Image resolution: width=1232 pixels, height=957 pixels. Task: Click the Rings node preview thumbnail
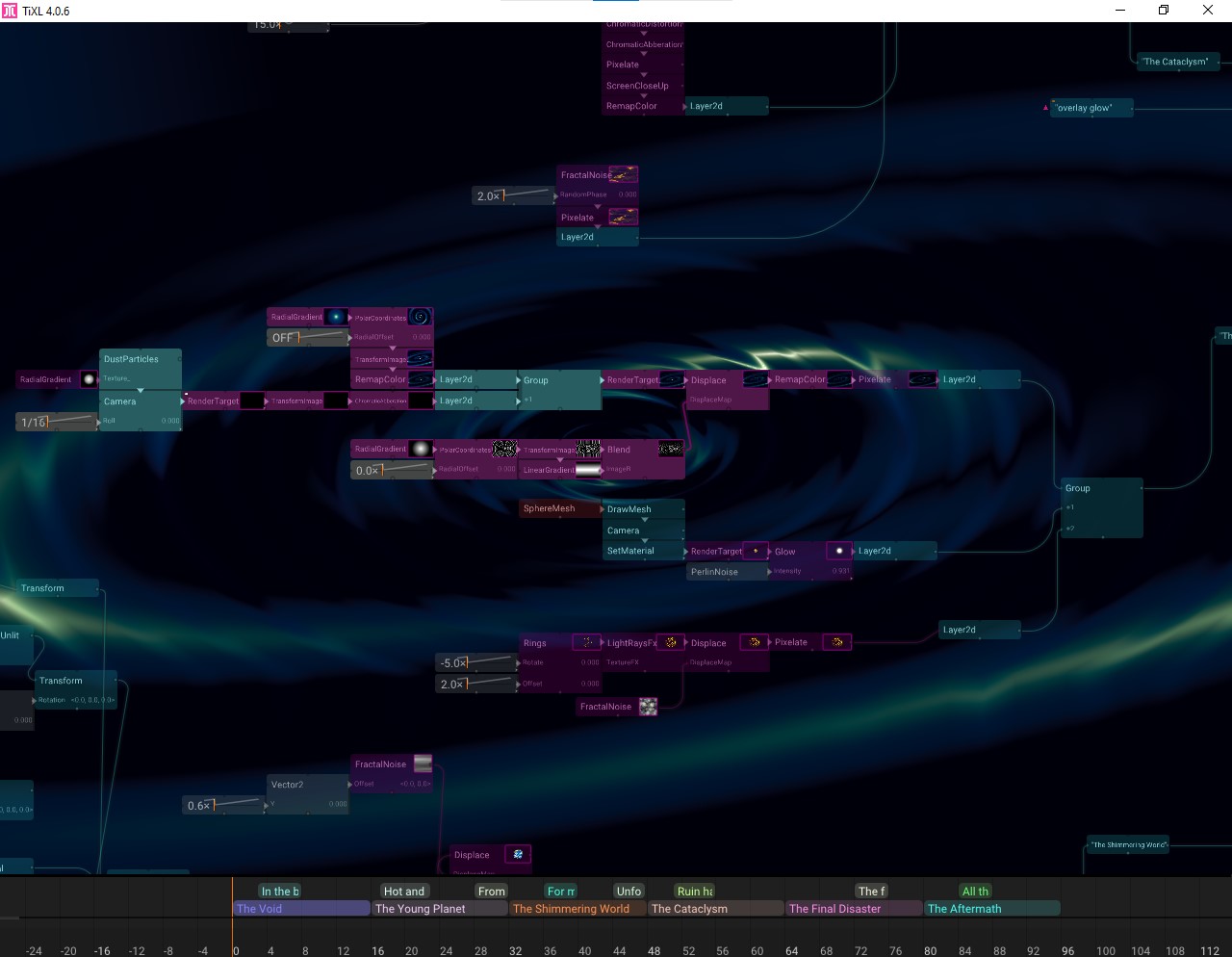[586, 642]
